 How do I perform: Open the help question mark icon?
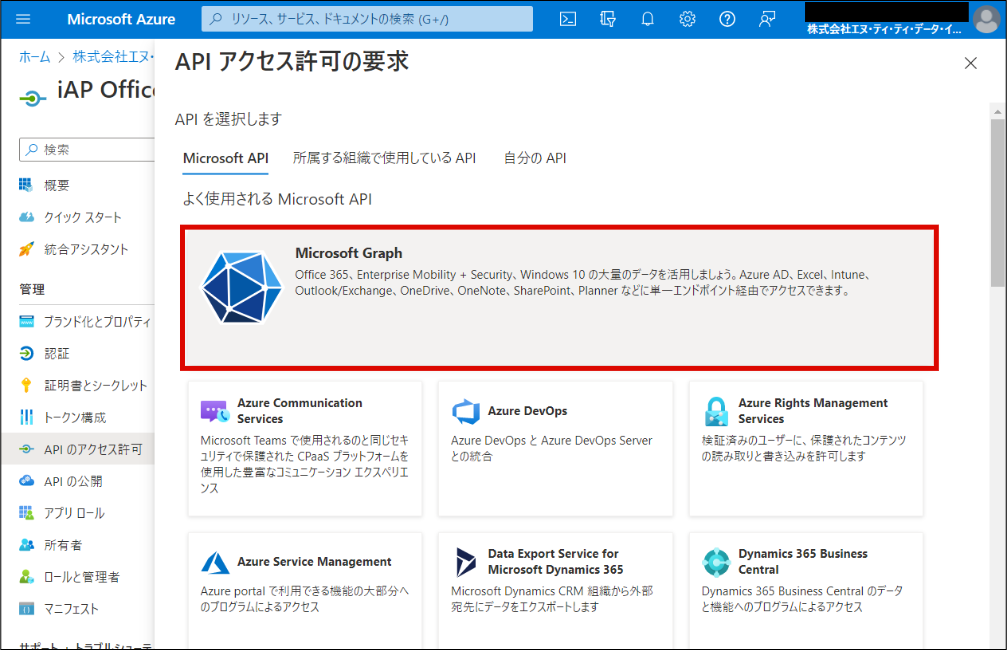(727, 19)
